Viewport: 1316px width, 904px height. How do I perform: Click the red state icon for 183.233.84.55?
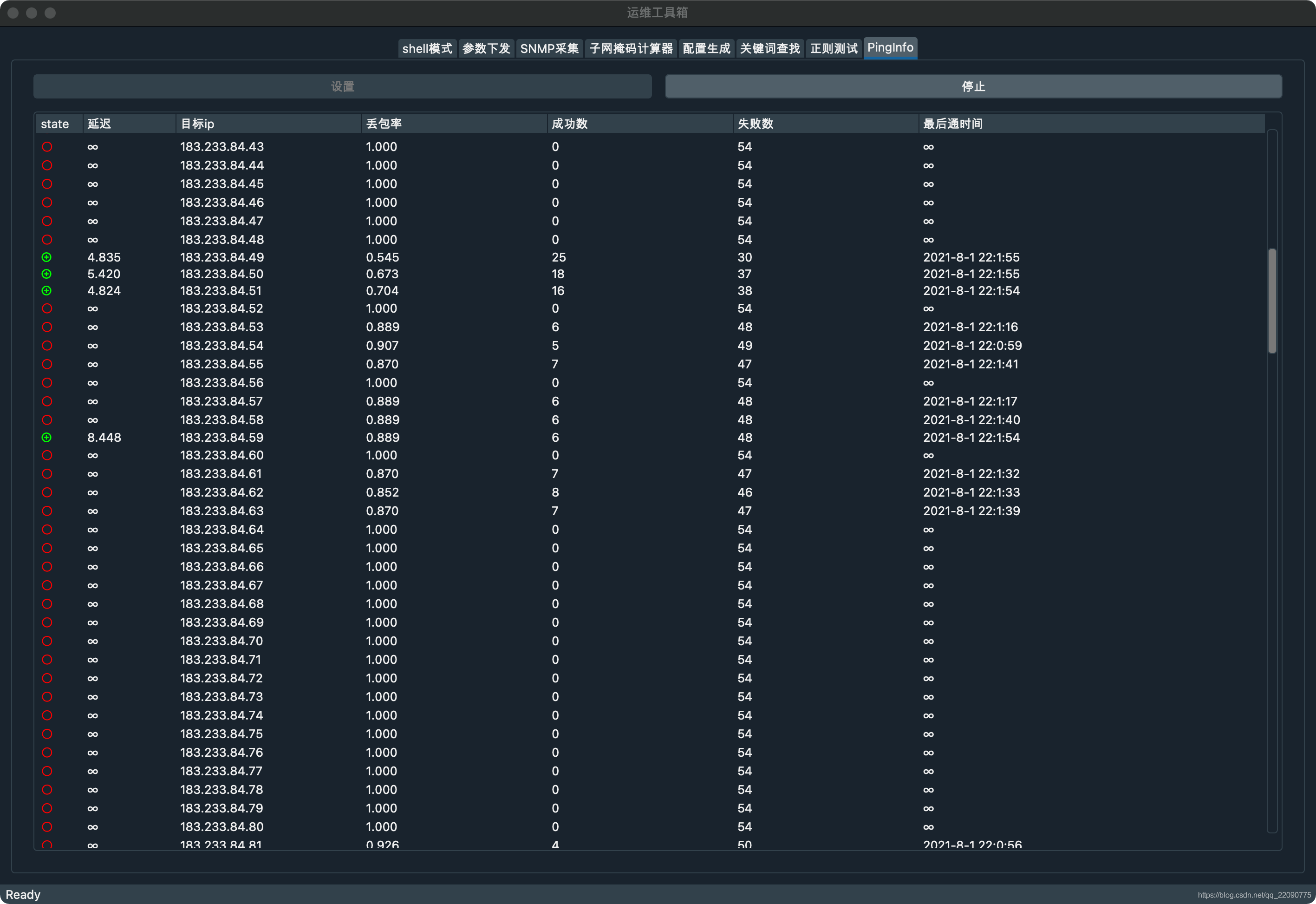[47, 364]
